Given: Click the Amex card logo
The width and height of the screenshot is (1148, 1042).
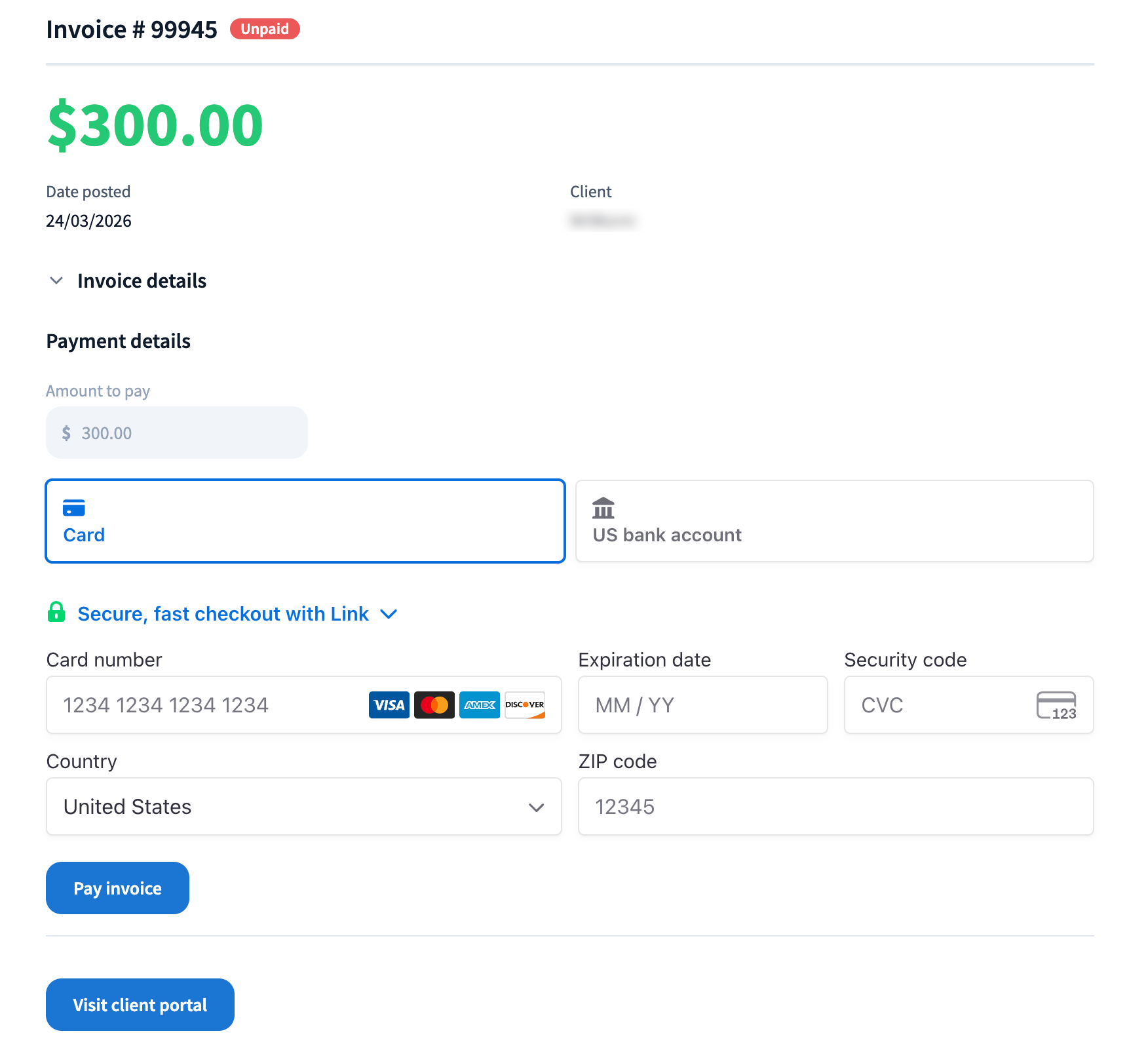Looking at the screenshot, I should tap(480, 705).
